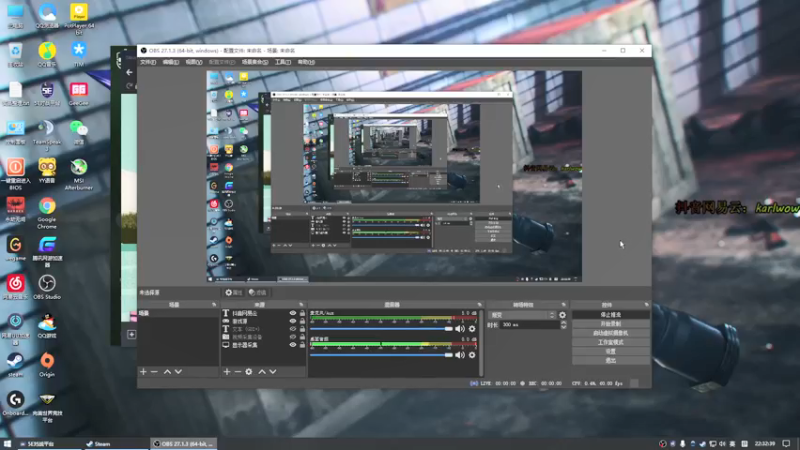The height and width of the screenshot is (450, 800).
Task: Add a new scene with the plus icon
Action: point(143,371)
